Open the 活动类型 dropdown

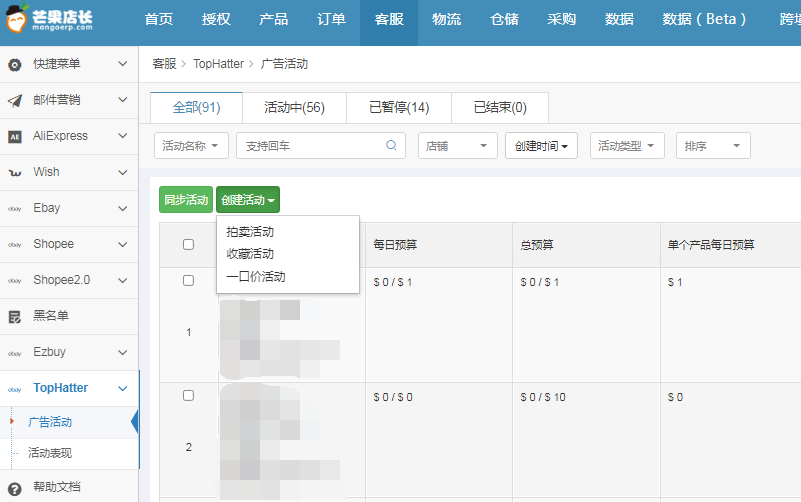tap(627, 146)
